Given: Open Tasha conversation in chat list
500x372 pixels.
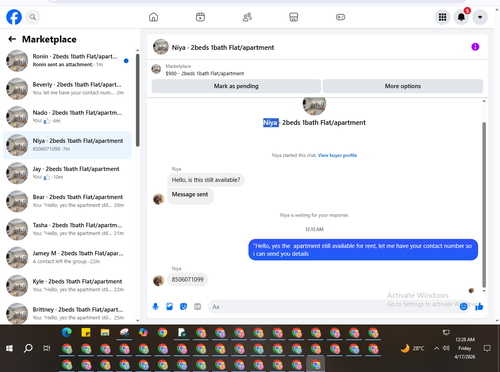Looking at the screenshot, I should pos(67,229).
